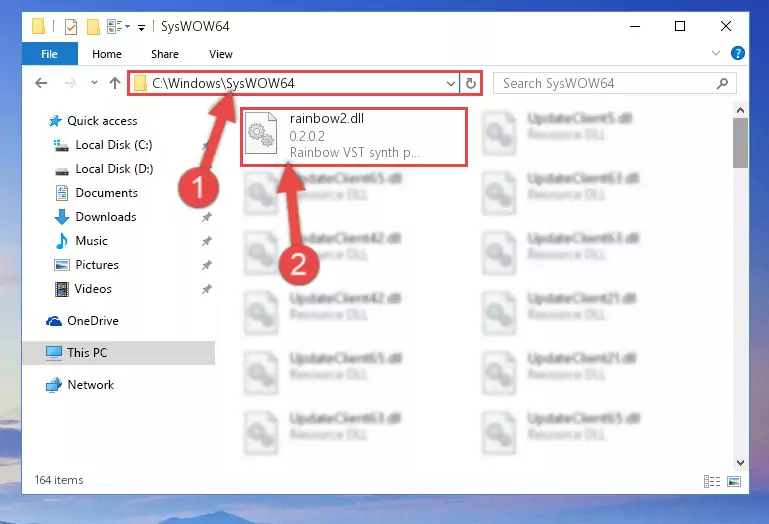Viewport: 769px width, 524px height.
Task: Click the OneDrive cloud icon
Action: point(54,321)
